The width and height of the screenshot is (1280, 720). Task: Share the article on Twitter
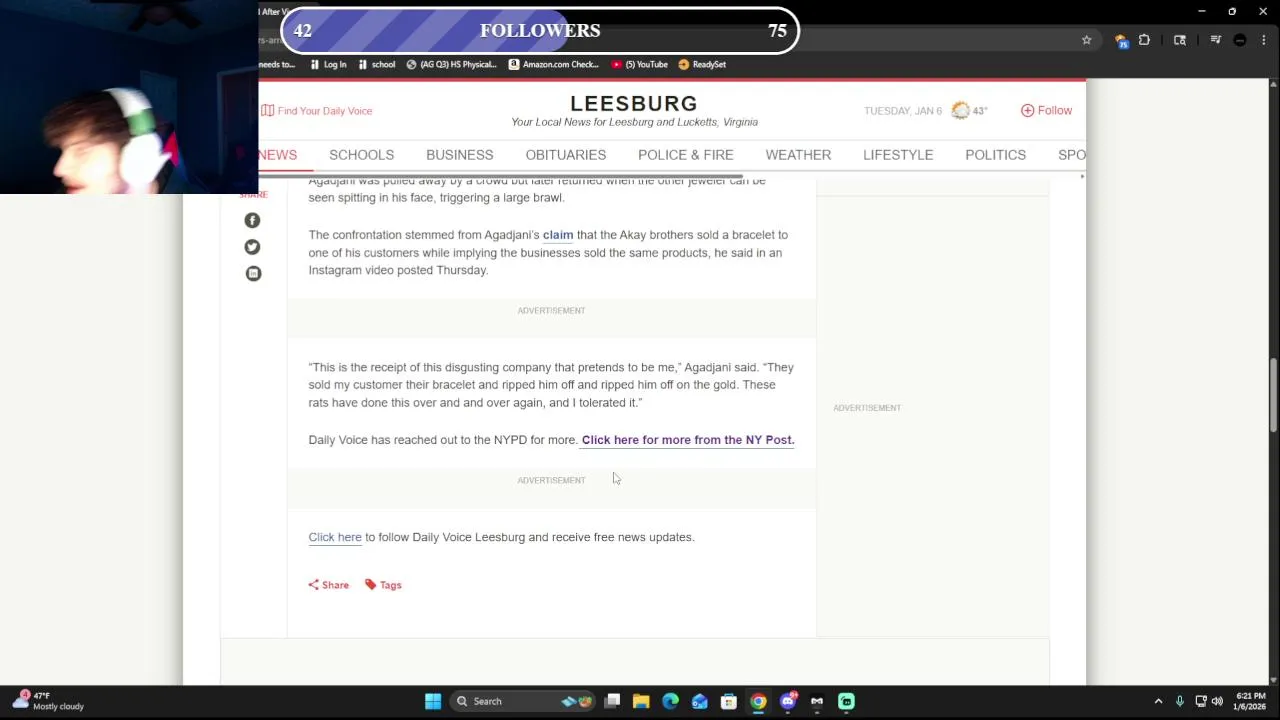[252, 247]
